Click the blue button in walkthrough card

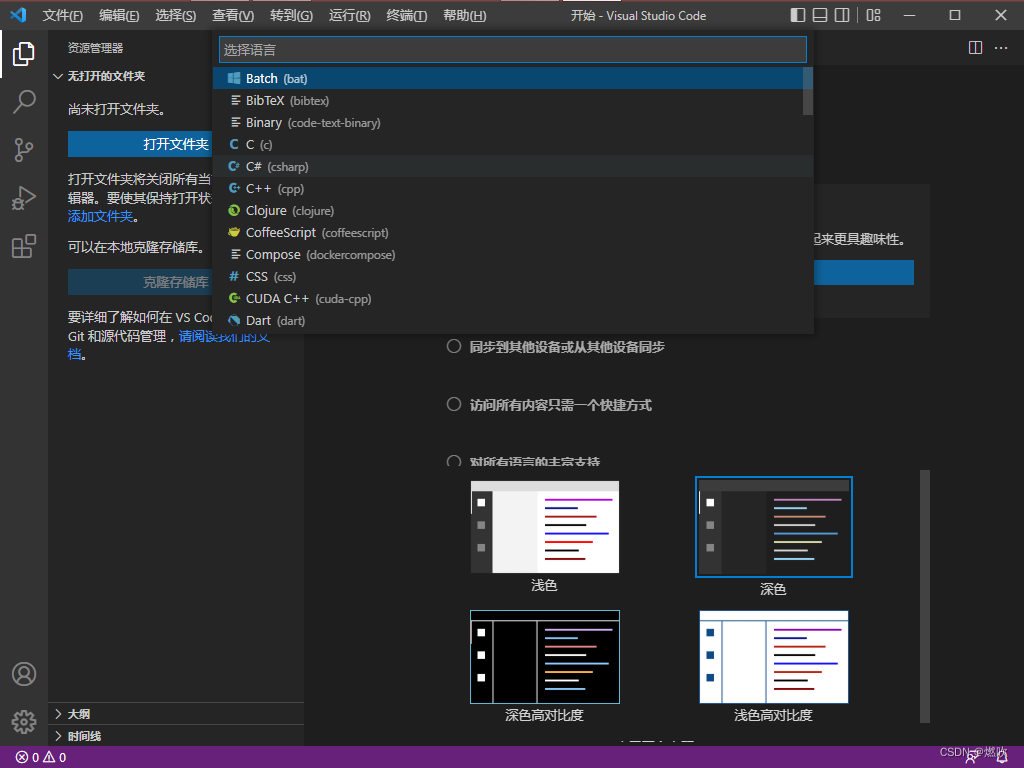863,272
